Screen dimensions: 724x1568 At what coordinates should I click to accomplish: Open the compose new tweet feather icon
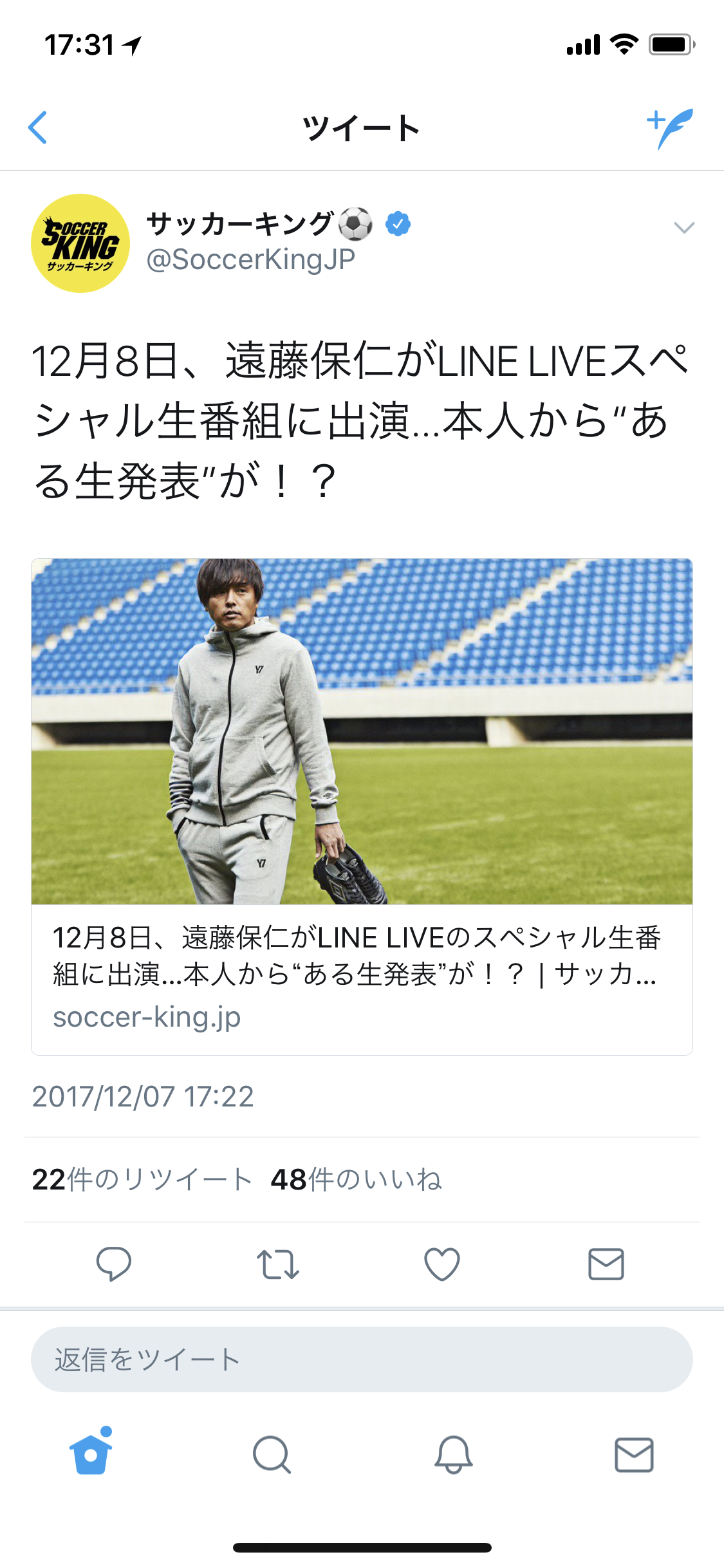pos(670,128)
